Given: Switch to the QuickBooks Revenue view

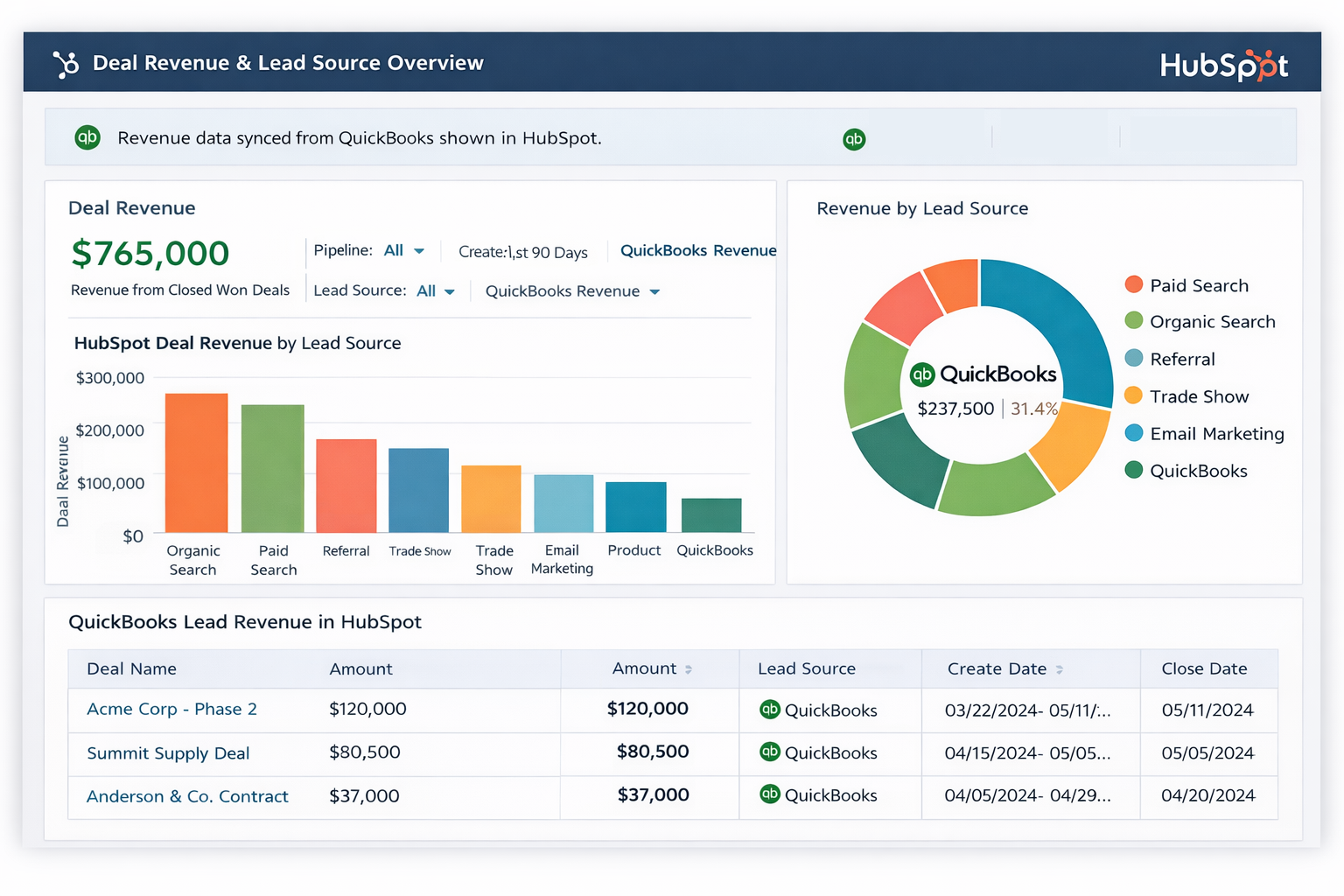Looking at the screenshot, I should [x=697, y=250].
